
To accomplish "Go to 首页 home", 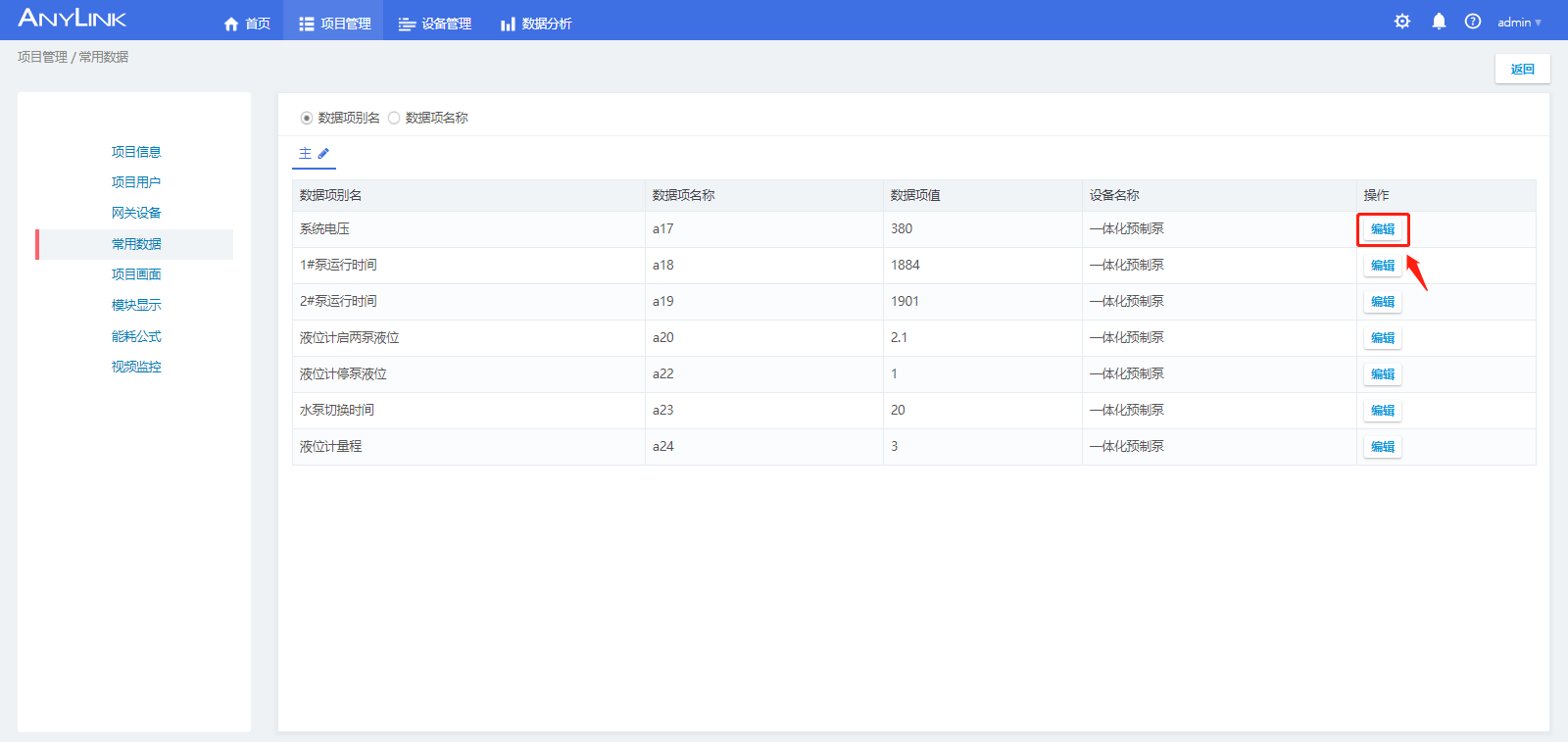I will click(x=247, y=24).
